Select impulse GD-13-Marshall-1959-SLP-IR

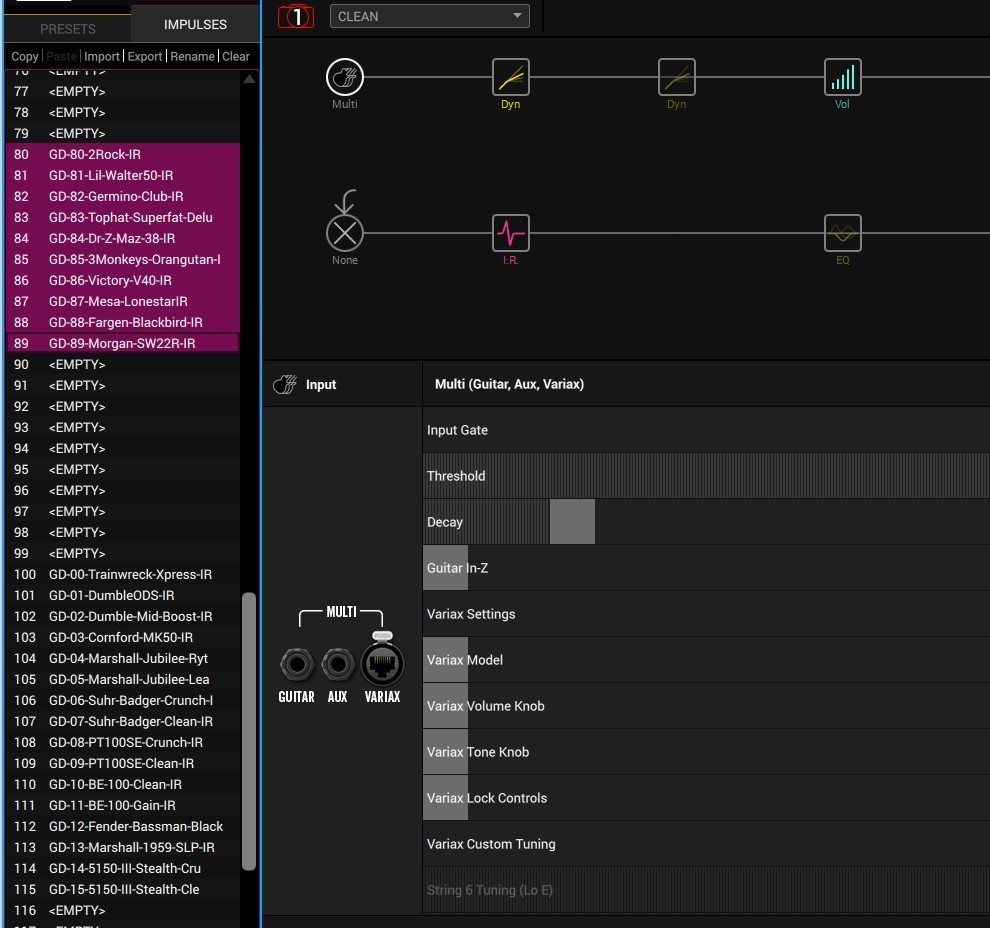122,847
